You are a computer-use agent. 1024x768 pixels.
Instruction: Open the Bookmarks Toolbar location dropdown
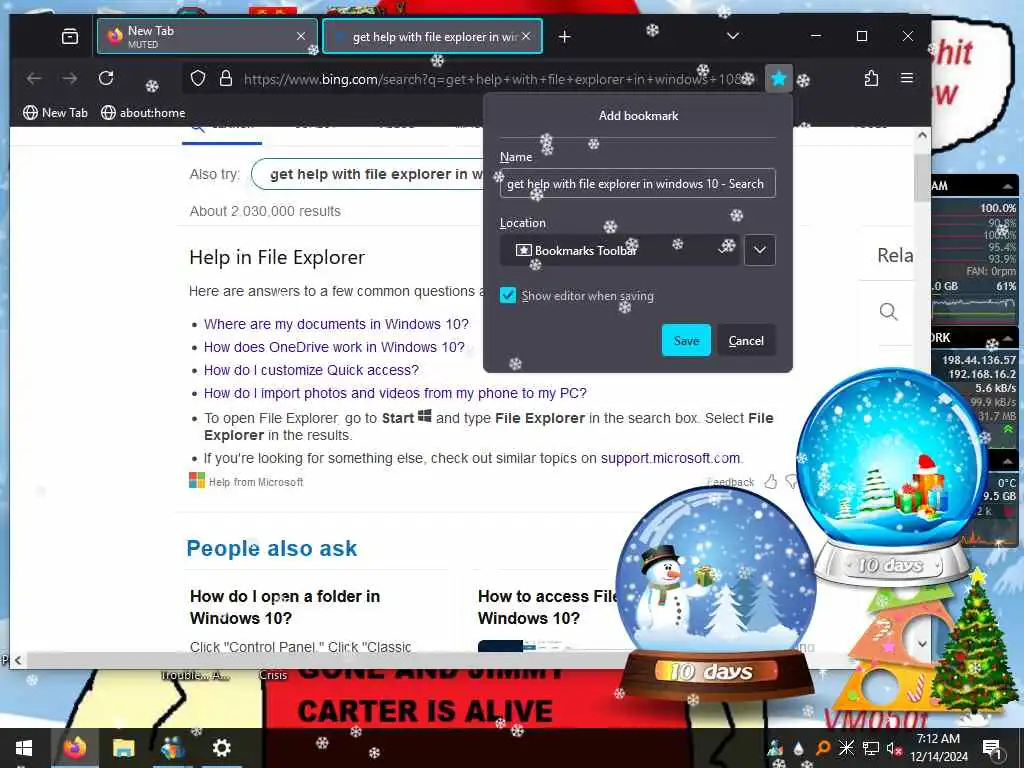coord(619,250)
